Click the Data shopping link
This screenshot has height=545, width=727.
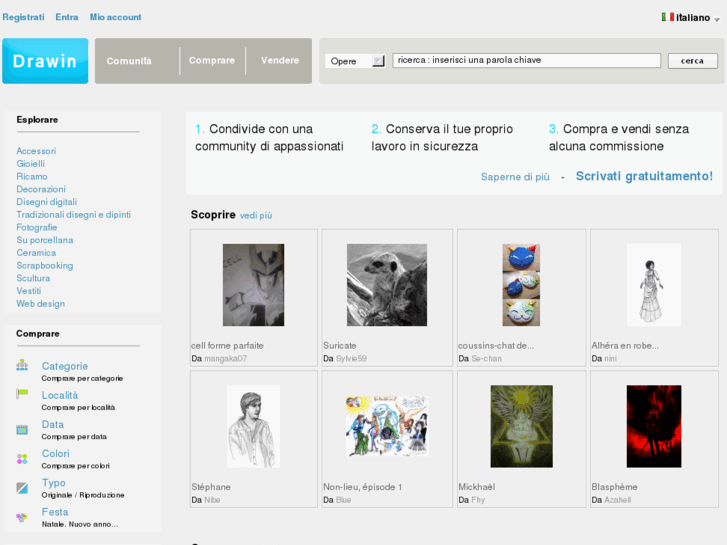(x=53, y=424)
